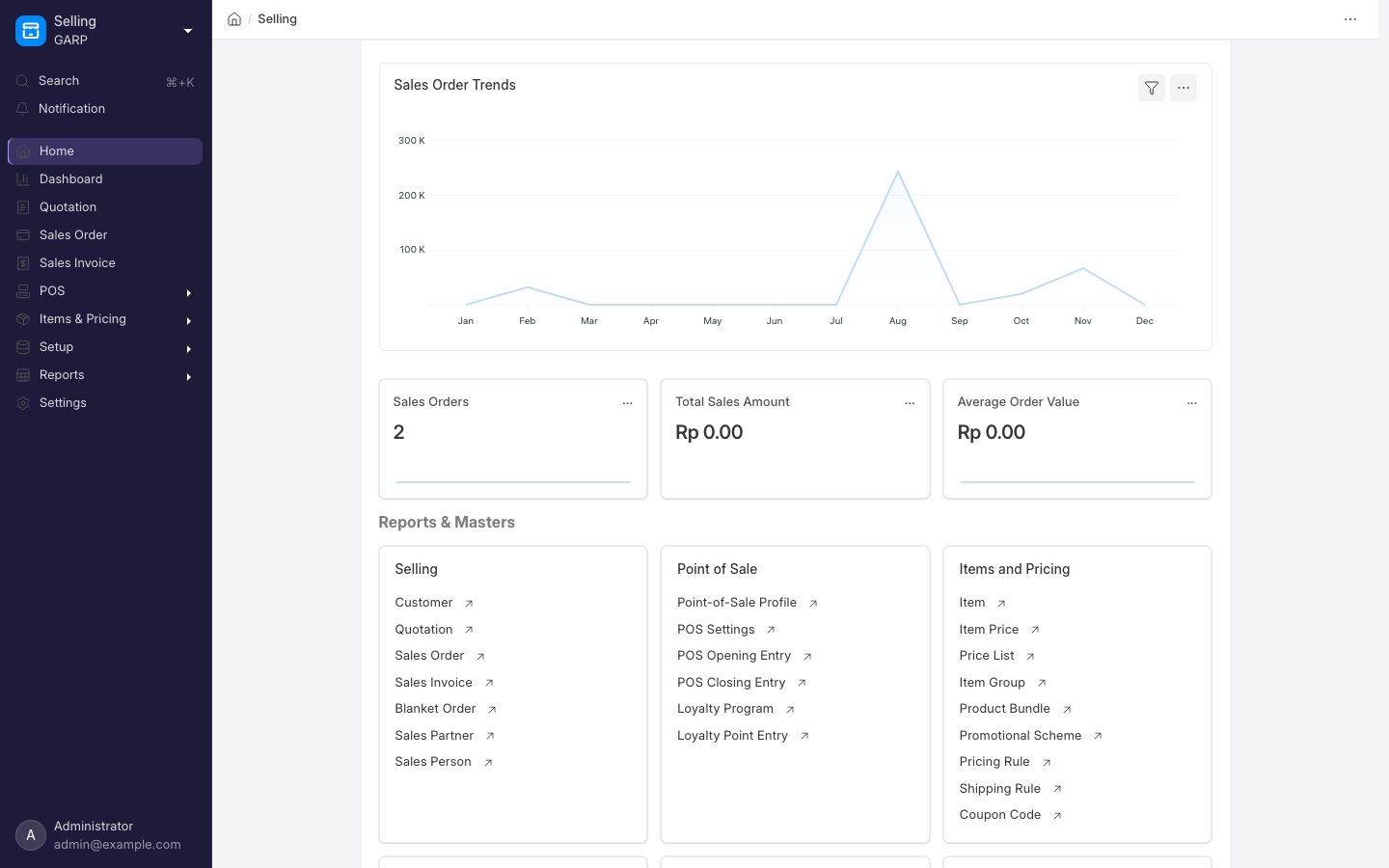Screen dimensions: 1389x868
Task: Expand the Reports sidebar submenu arrow
Action: click(x=189, y=376)
